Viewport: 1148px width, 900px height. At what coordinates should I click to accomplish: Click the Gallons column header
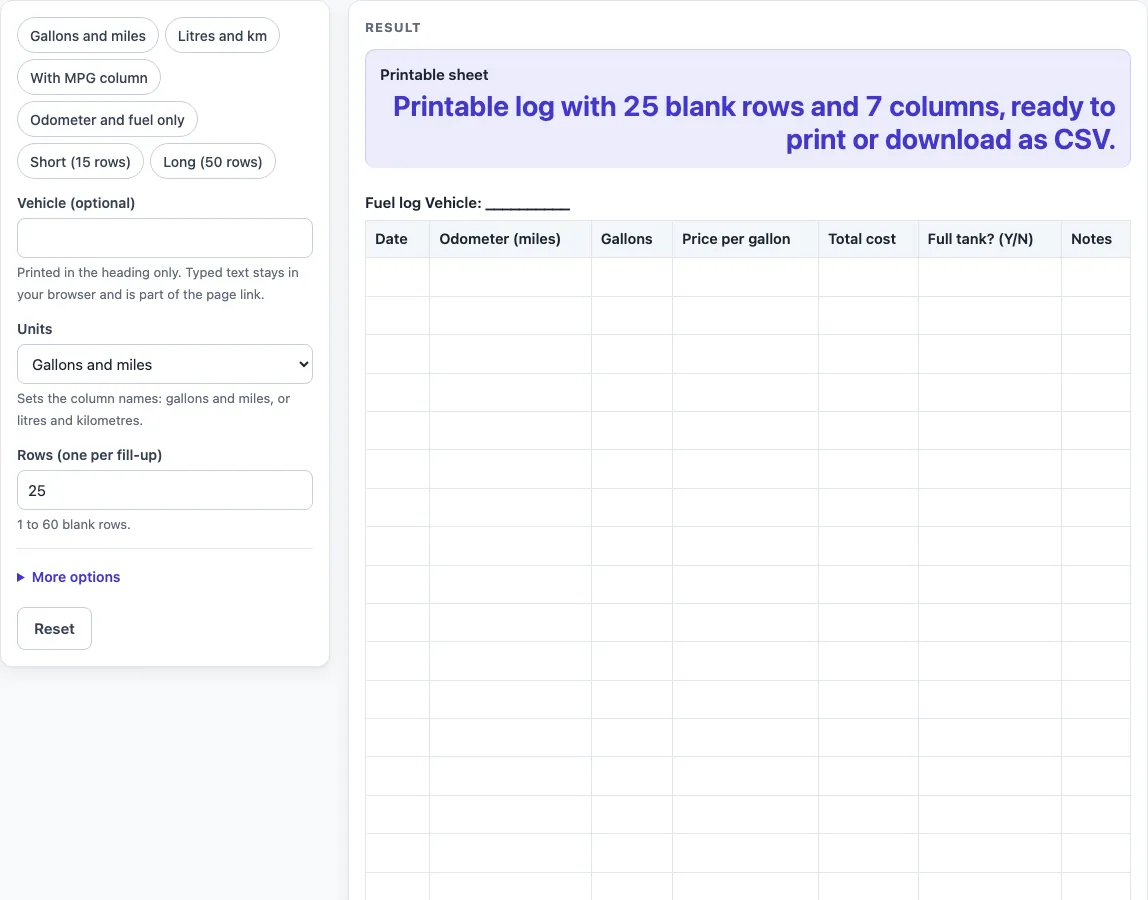click(x=632, y=239)
